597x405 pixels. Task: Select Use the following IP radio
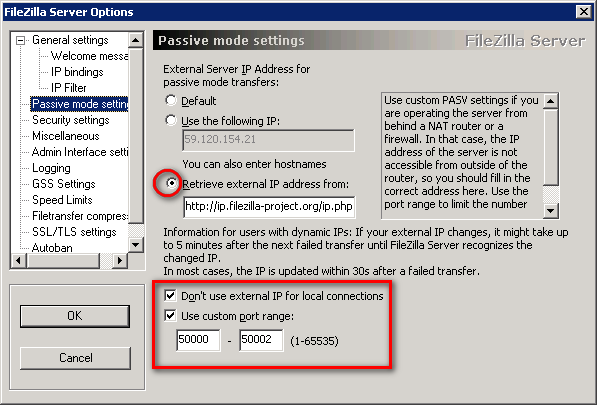coord(171,120)
